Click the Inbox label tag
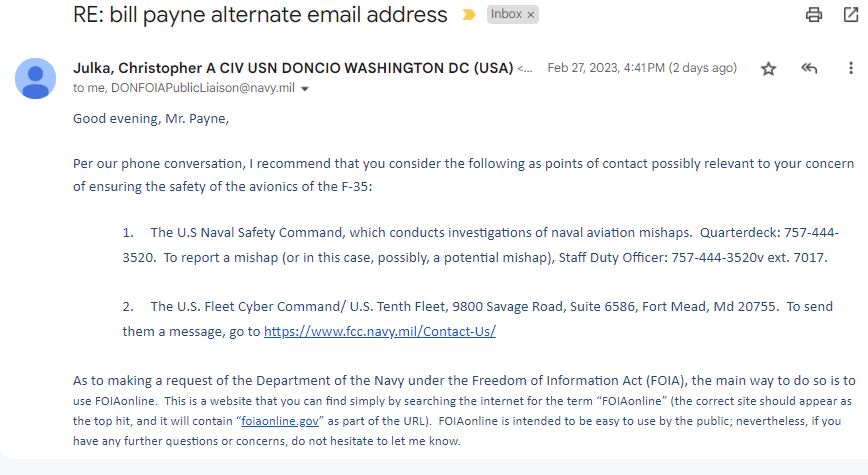The image size is (868, 475). [506, 14]
